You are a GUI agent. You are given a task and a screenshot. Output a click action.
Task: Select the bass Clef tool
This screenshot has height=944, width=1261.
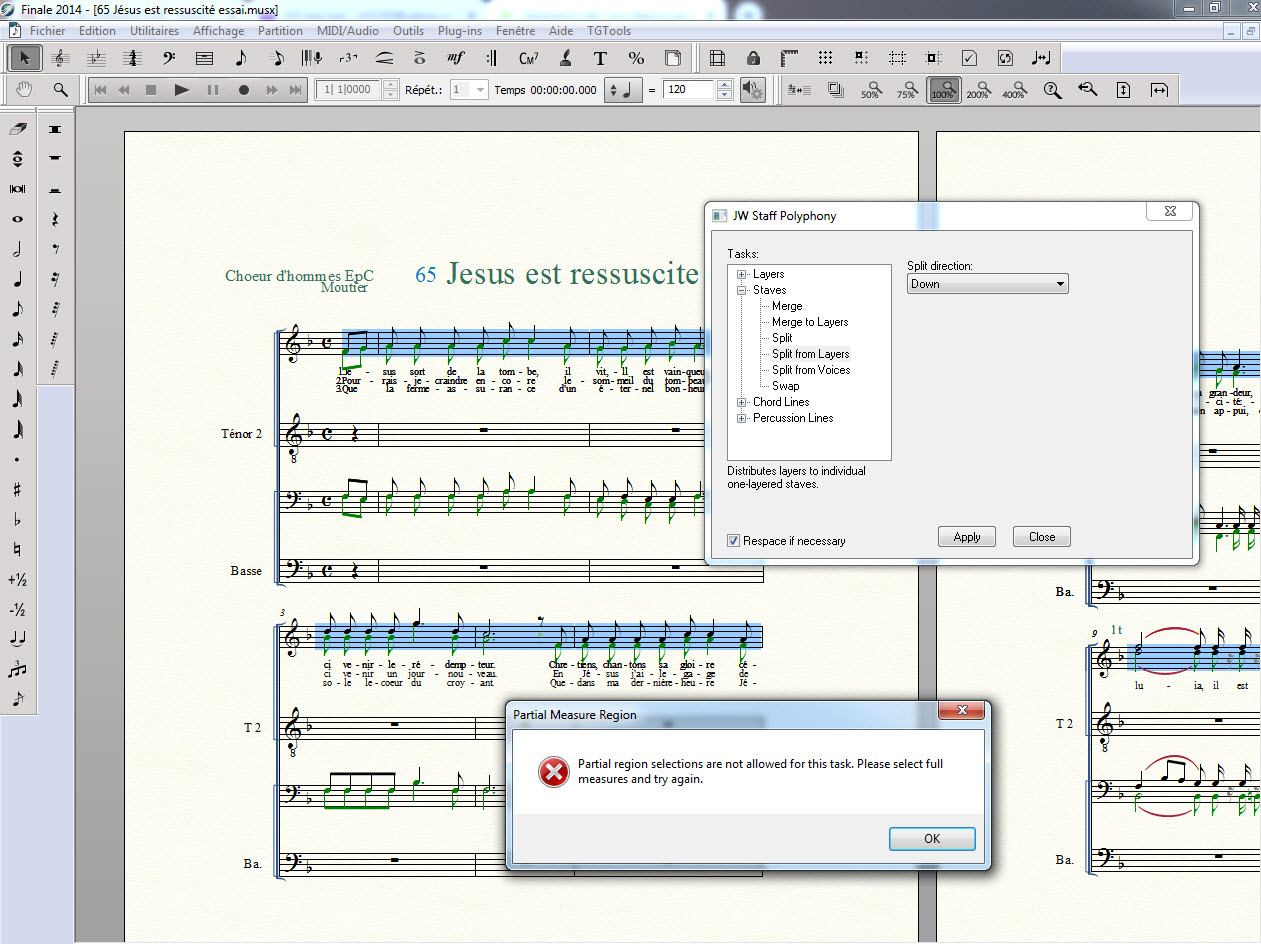pos(168,58)
